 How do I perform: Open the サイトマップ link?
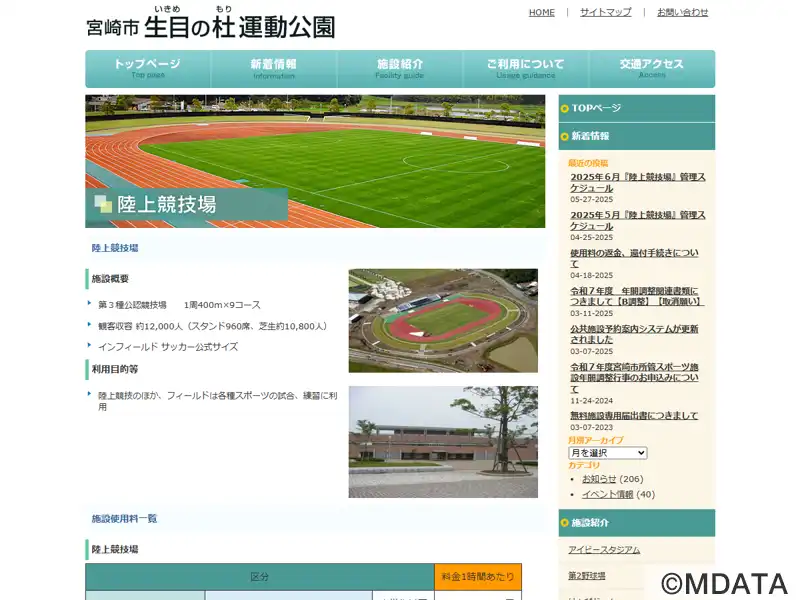[x=606, y=12]
